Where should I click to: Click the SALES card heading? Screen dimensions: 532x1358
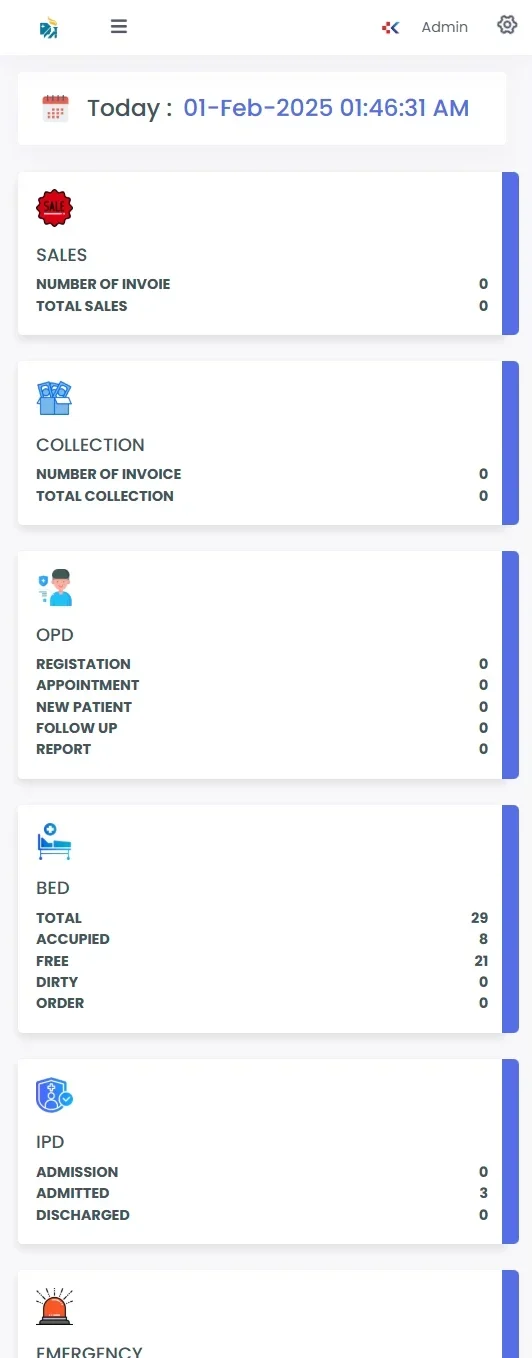pyautogui.click(x=62, y=255)
